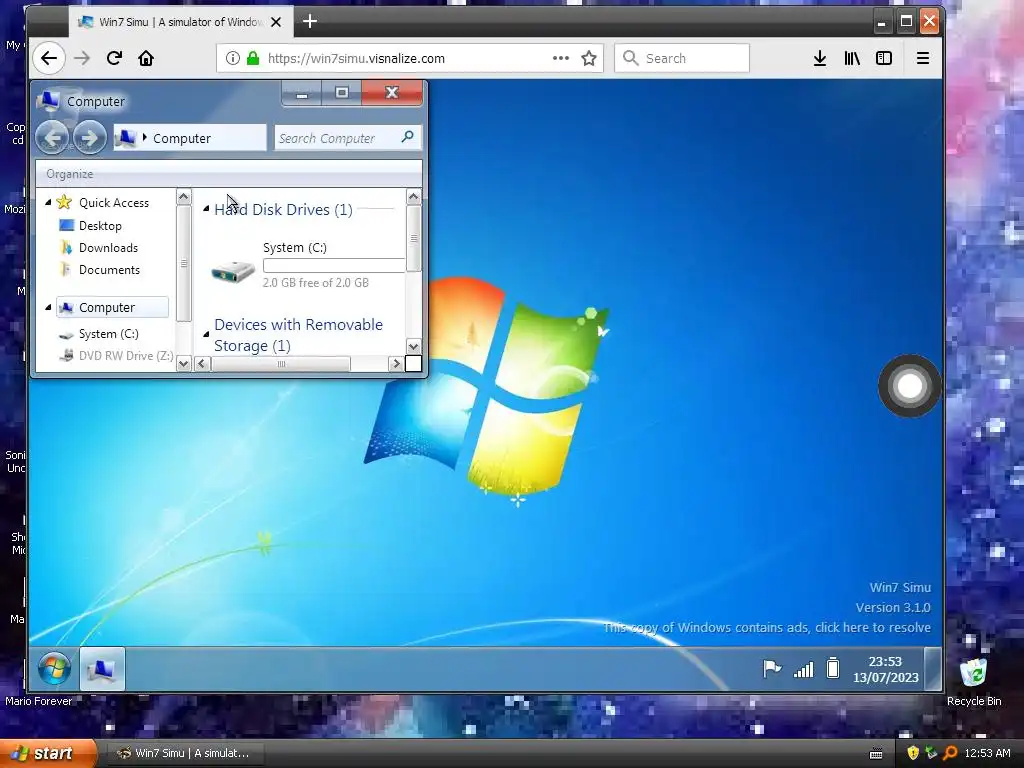Click content pane scroll down arrow
The image size is (1024, 768).
point(413,346)
